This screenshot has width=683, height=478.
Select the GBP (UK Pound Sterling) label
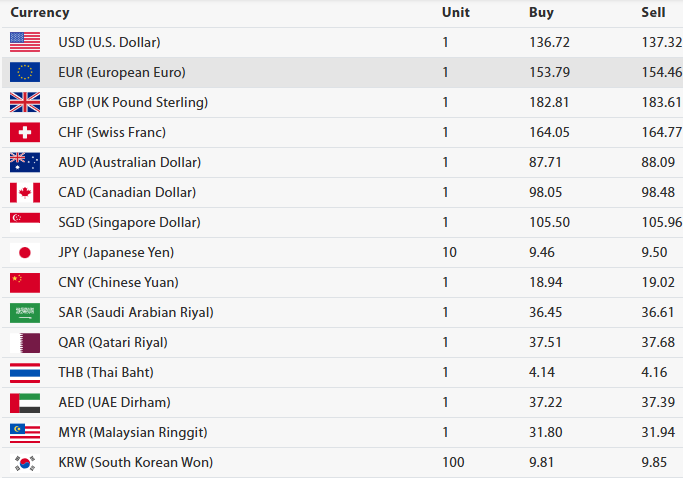(133, 102)
